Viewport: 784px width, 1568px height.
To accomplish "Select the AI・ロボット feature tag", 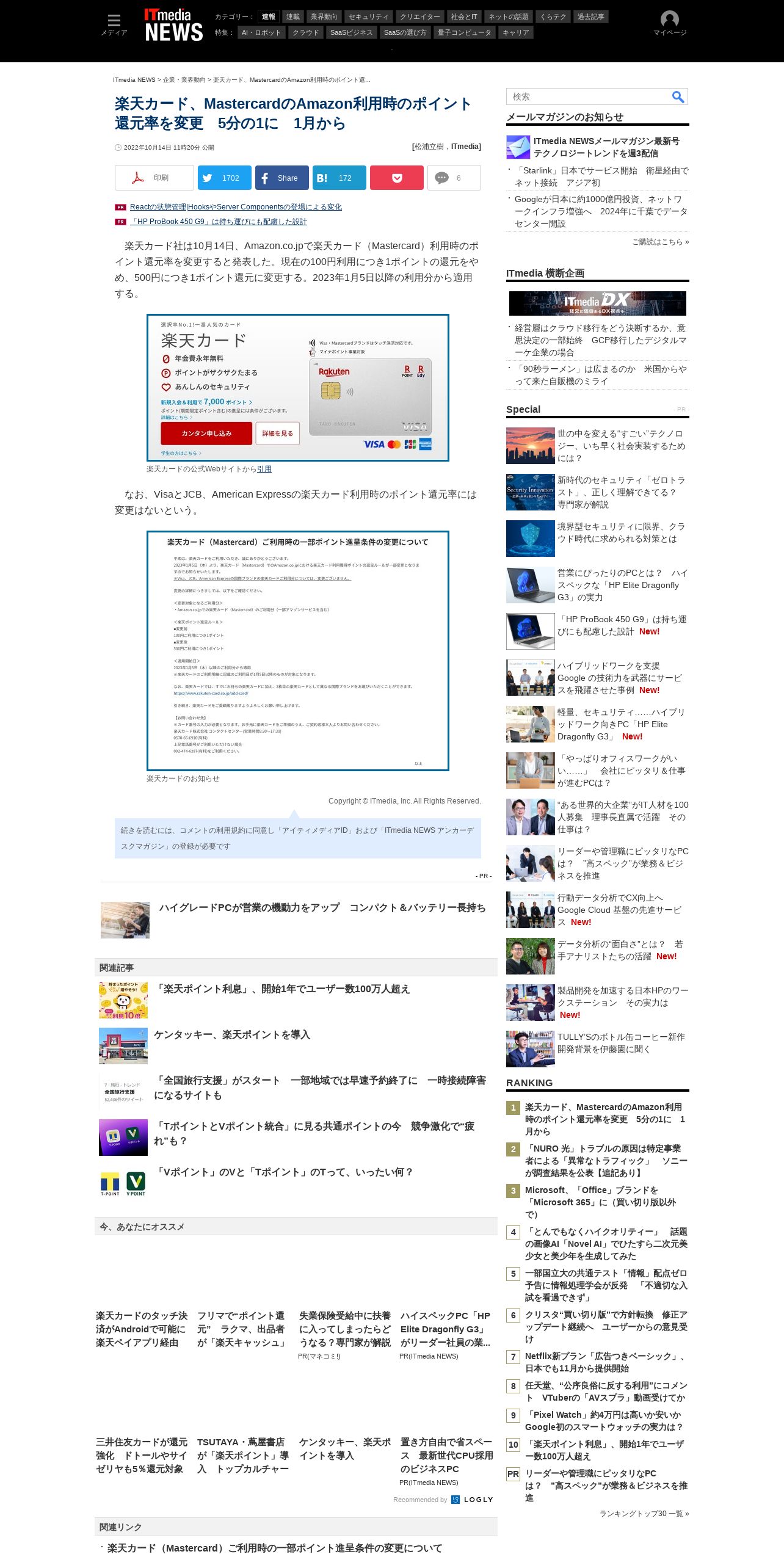I will (x=261, y=32).
